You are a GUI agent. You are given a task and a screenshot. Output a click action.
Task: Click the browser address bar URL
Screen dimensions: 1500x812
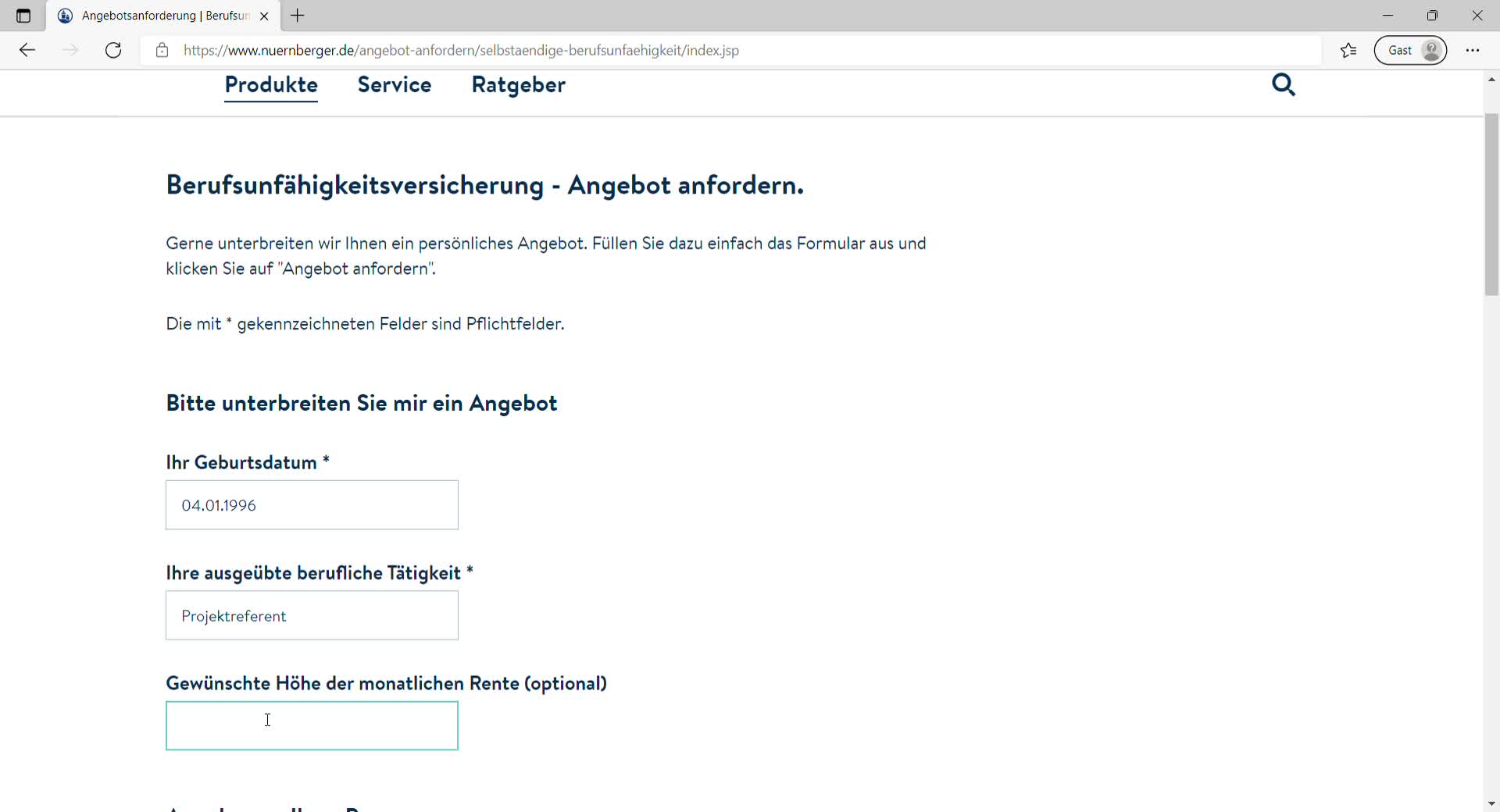coord(461,51)
